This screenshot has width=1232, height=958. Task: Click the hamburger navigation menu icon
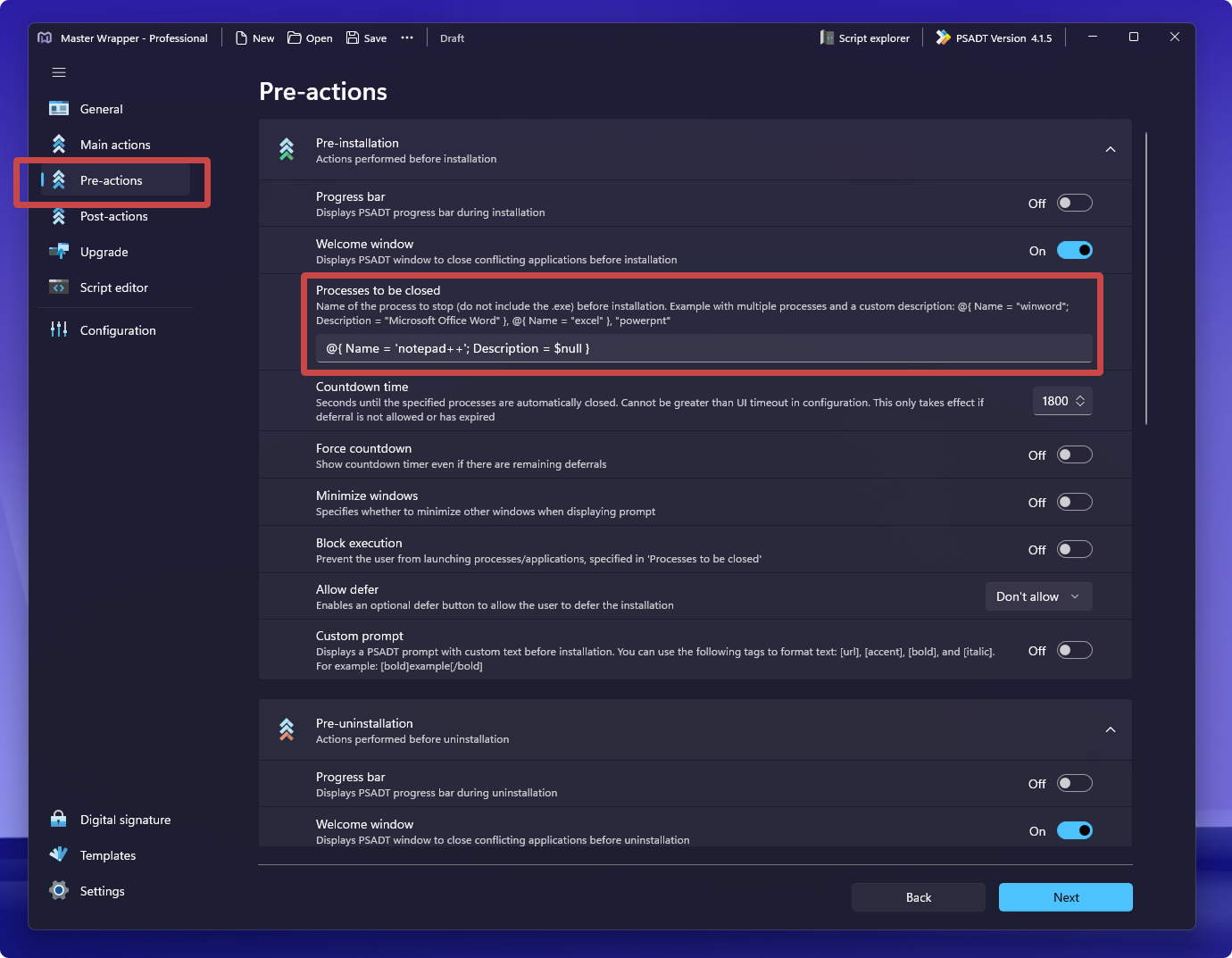point(59,72)
